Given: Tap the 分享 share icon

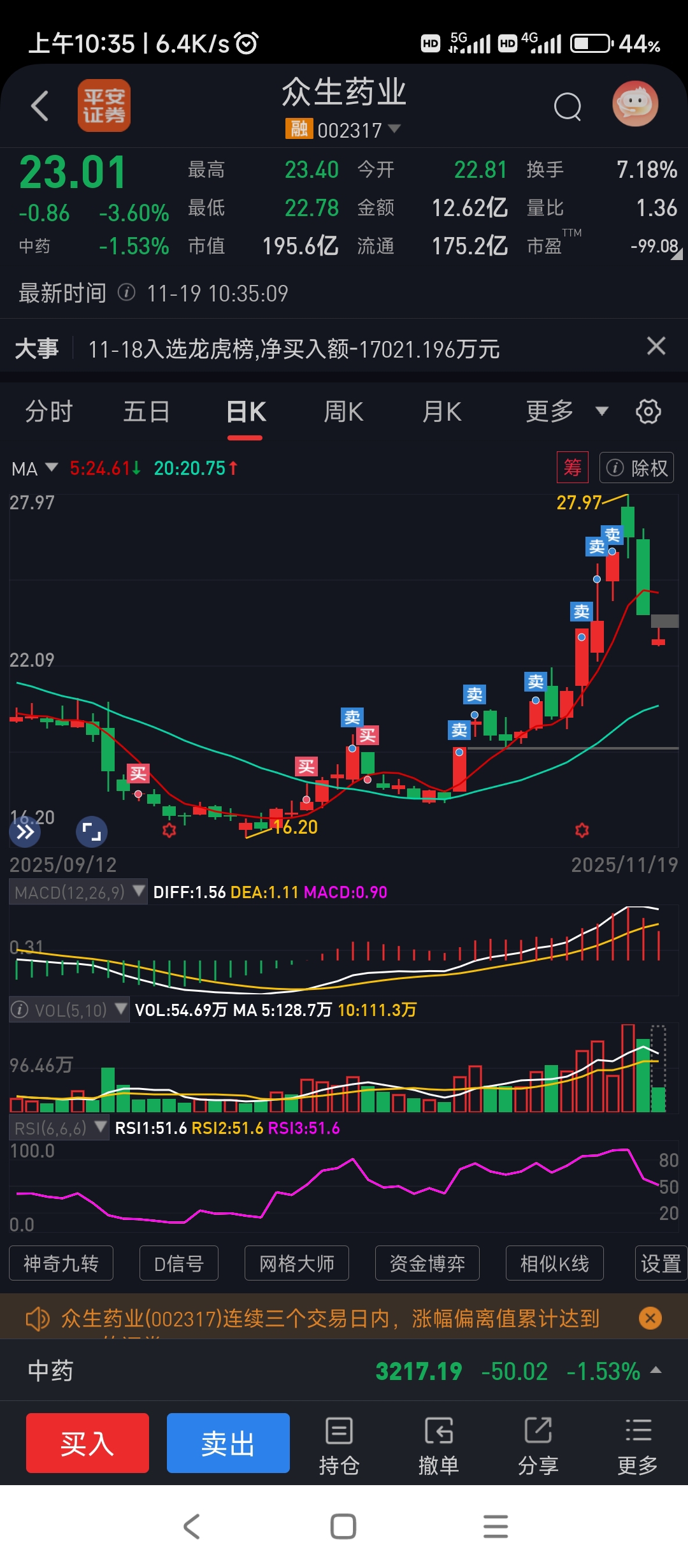Looking at the screenshot, I should click(538, 1446).
